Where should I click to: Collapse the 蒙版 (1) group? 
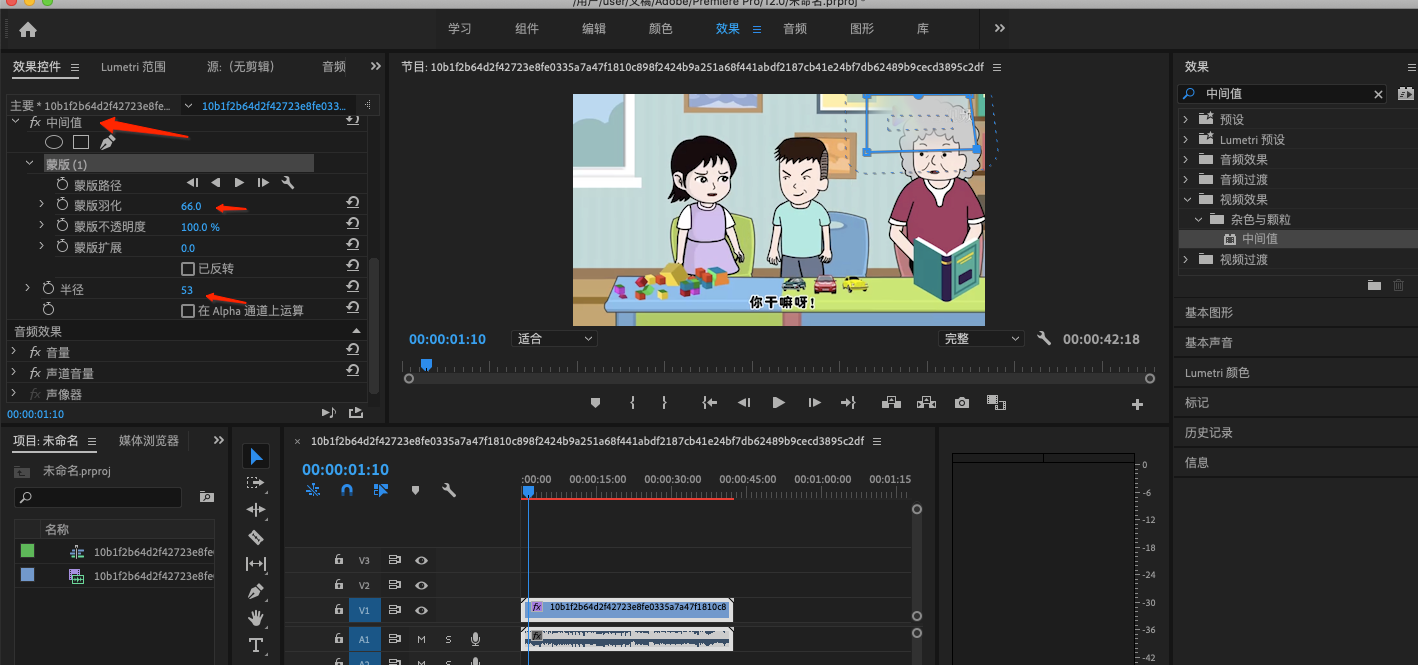30,163
